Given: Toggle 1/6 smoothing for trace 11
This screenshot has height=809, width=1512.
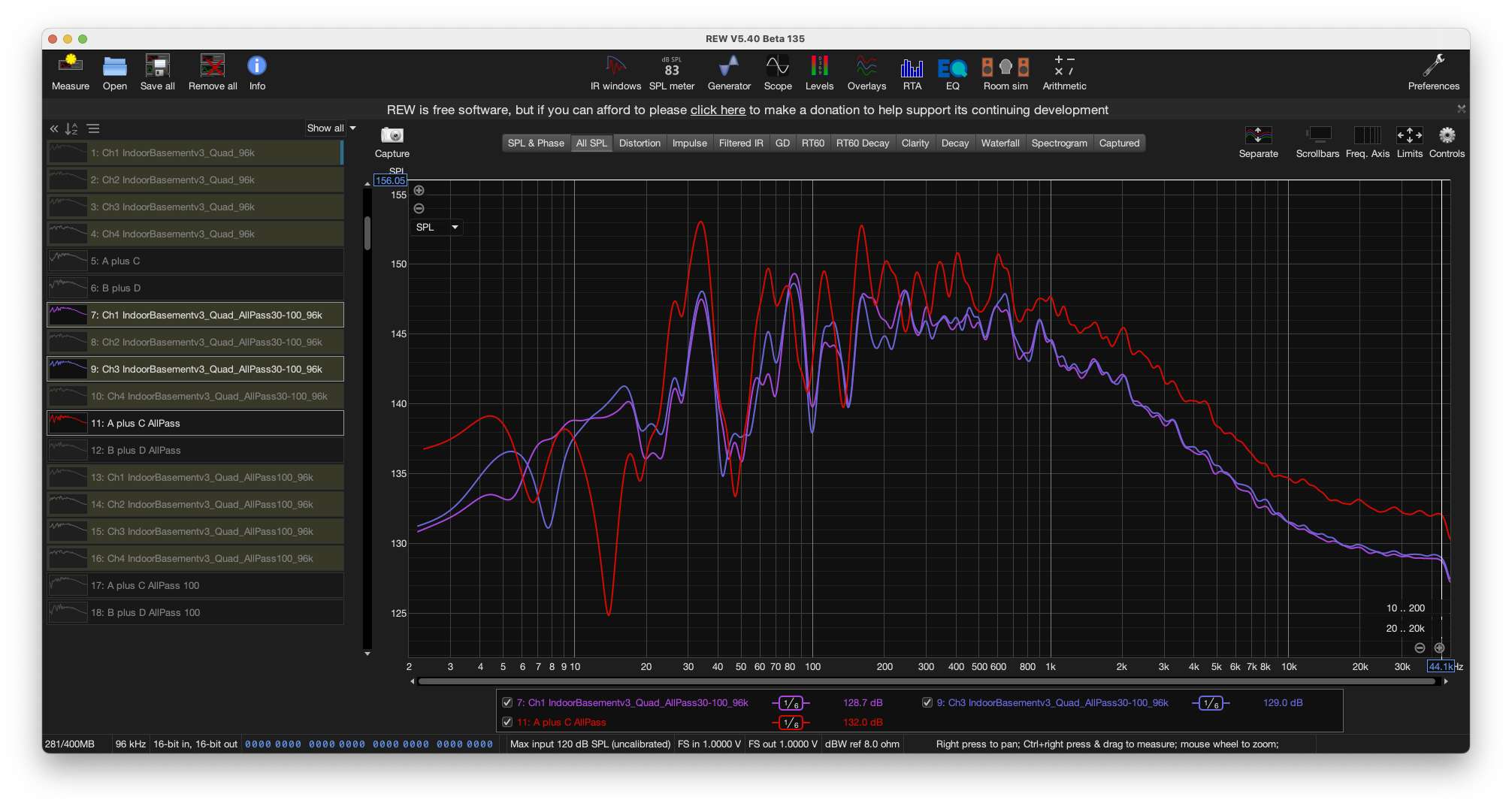Looking at the screenshot, I should (x=791, y=723).
